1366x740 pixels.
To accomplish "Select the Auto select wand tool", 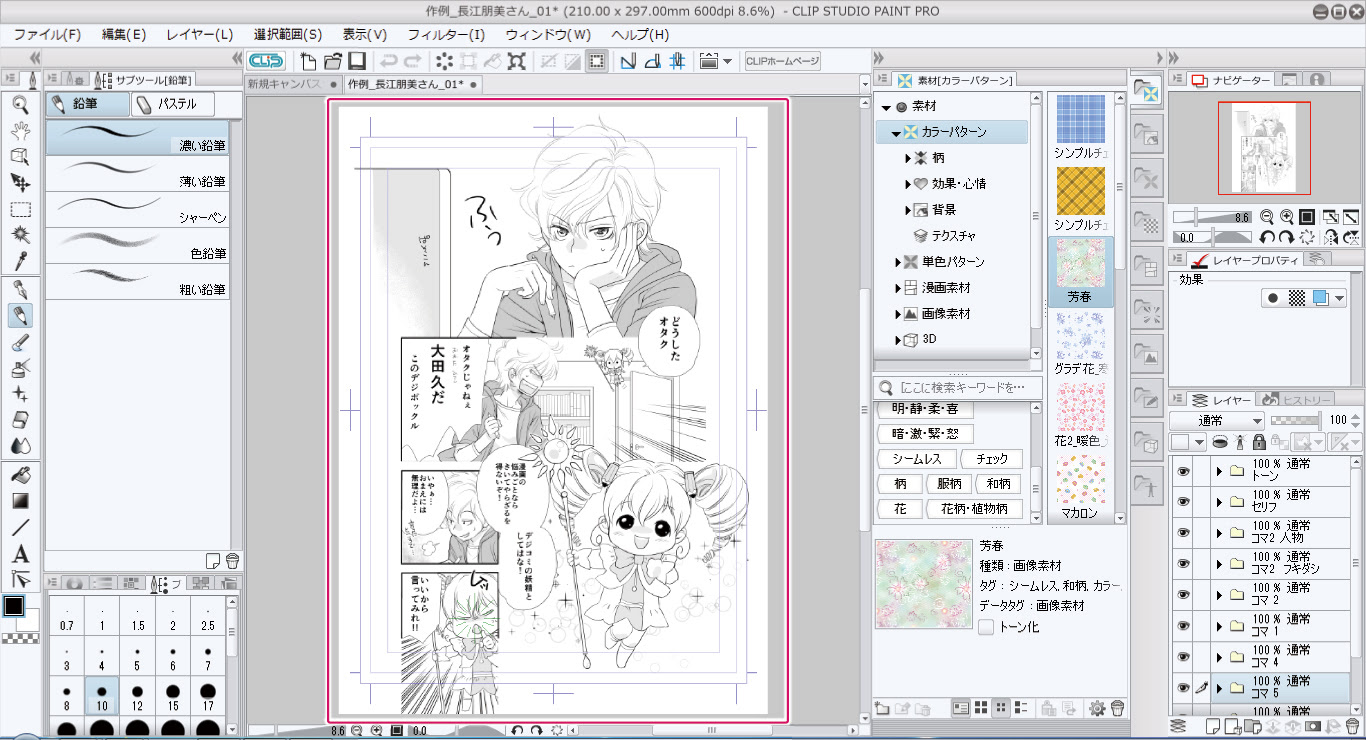I will [20, 235].
